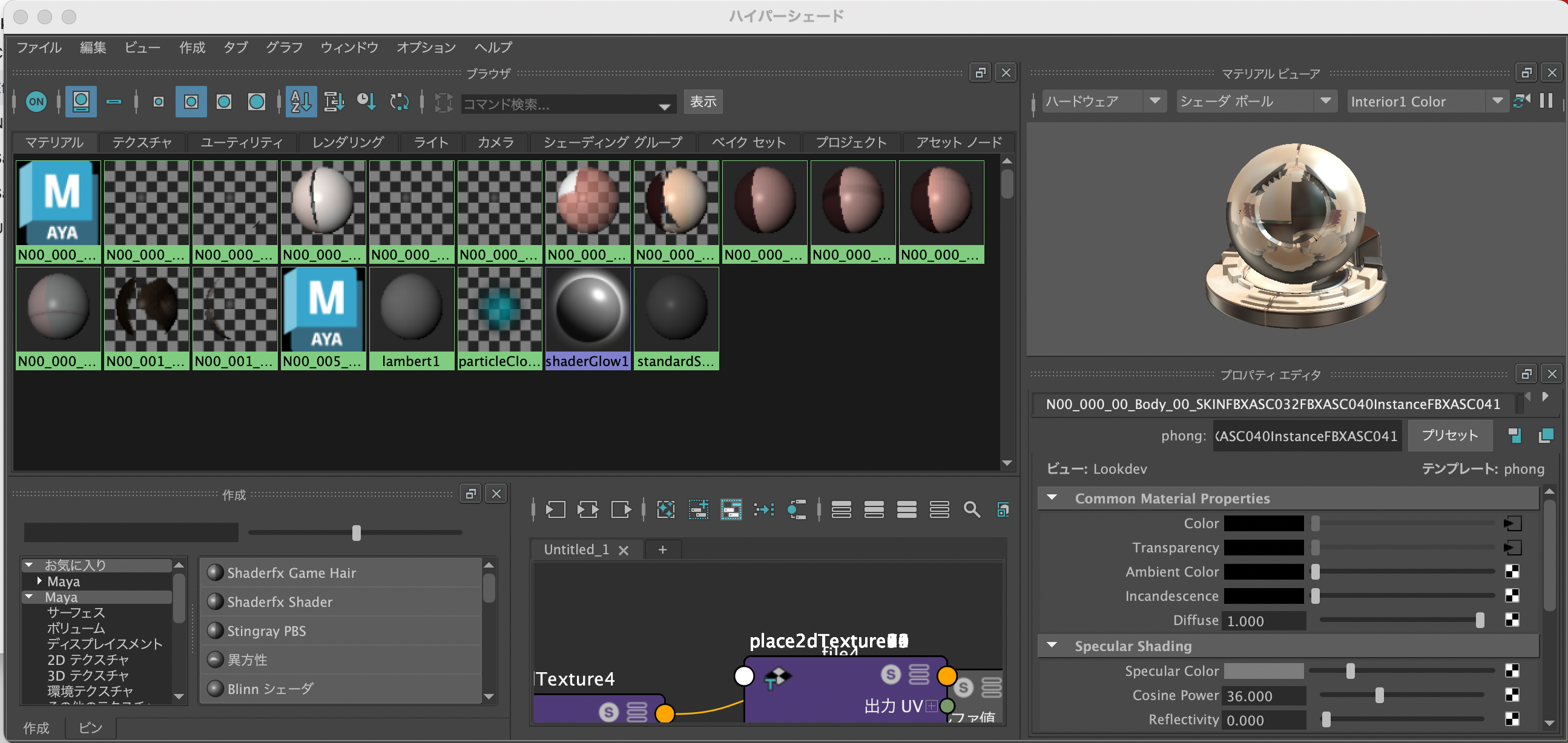
Task: Refresh the swatches with the circular refresh icon
Action: click(x=400, y=102)
